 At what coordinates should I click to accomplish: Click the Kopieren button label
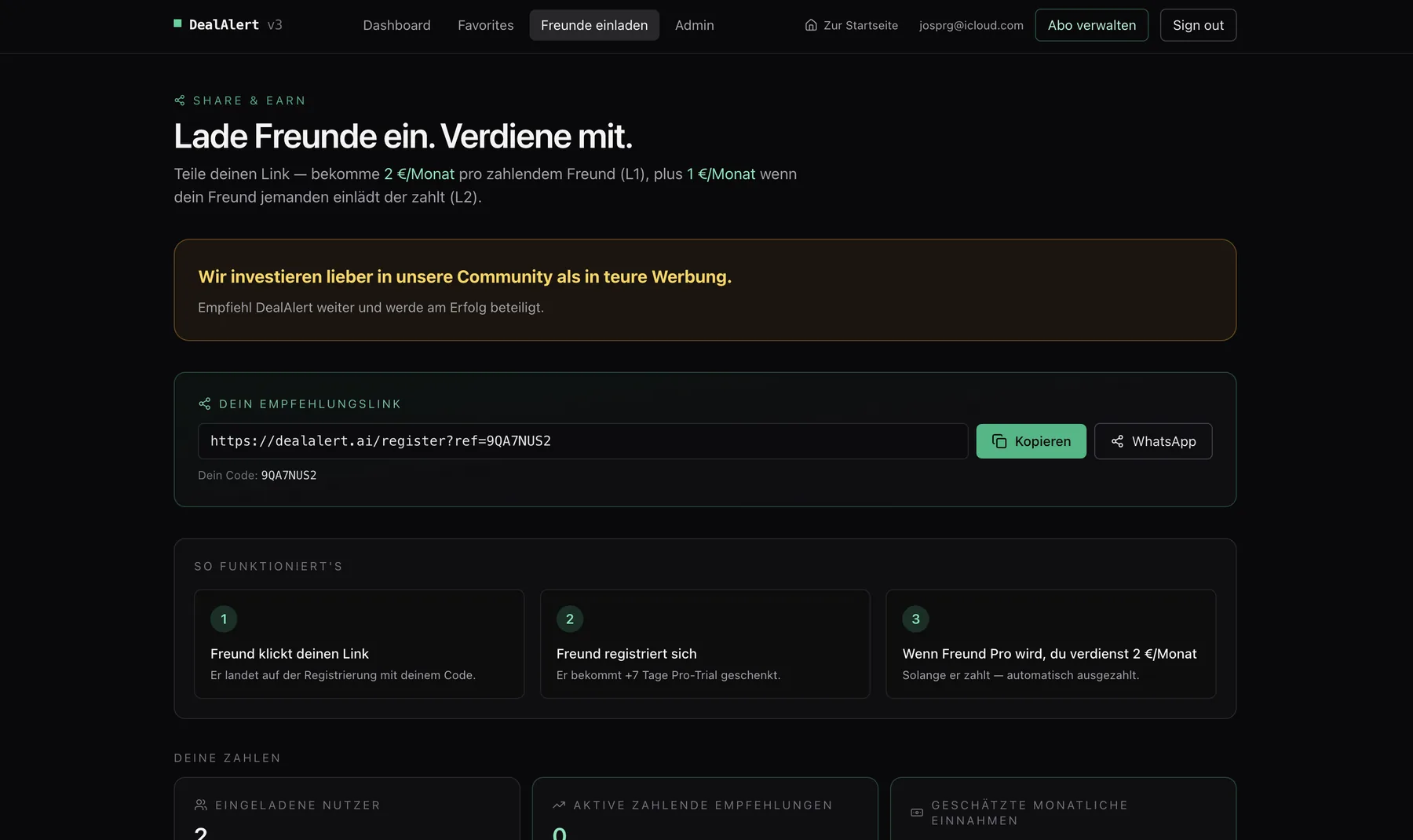[x=1042, y=441]
